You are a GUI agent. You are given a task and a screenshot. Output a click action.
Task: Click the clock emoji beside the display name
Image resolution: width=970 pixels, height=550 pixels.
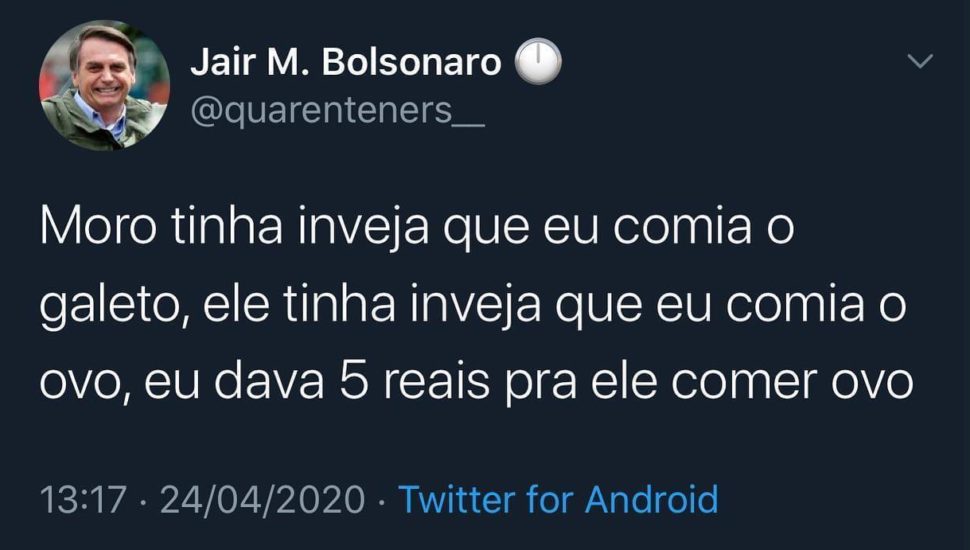coord(537,64)
